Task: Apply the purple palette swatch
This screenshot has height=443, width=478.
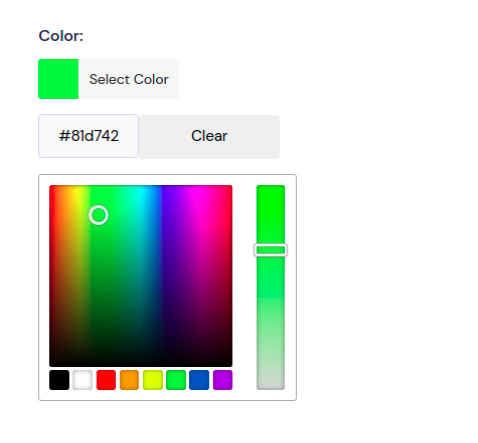Action: (x=223, y=380)
